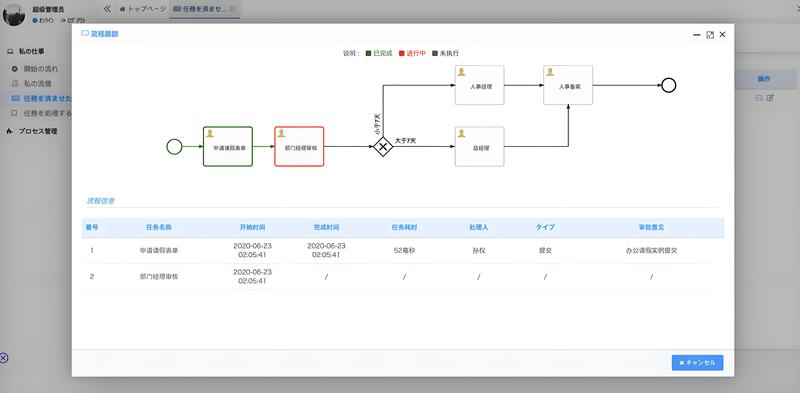Select the 人事备案 task node
Screen dimensions: 800x393
(x=568, y=85)
